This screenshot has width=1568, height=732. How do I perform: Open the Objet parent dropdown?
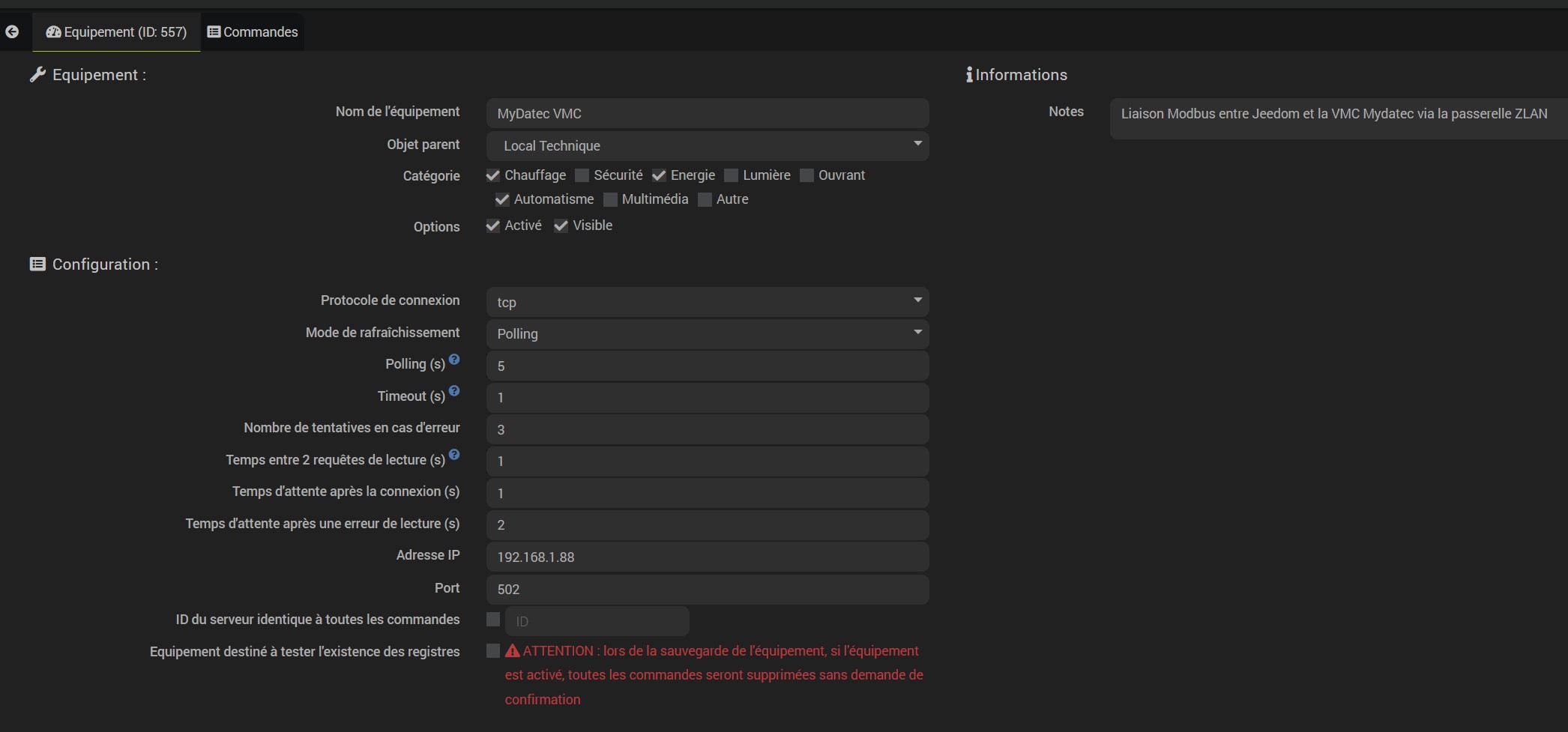707,146
